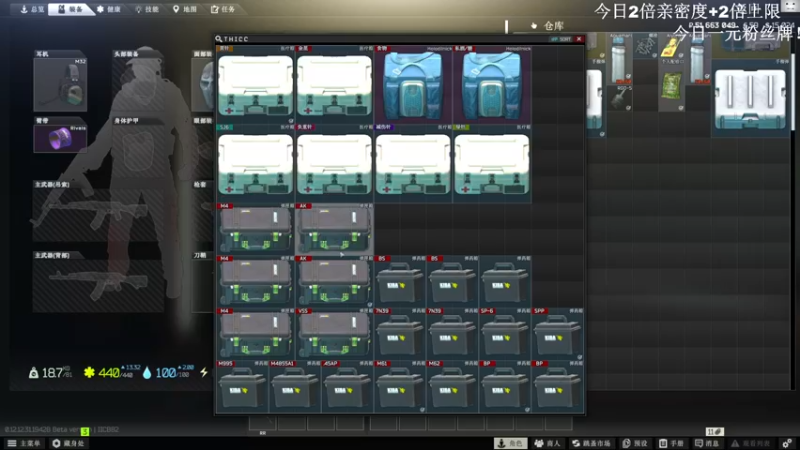Image resolution: width=800 pixels, height=450 pixels.
Task: Go to 藏身处 hideout
Action: pos(68,443)
